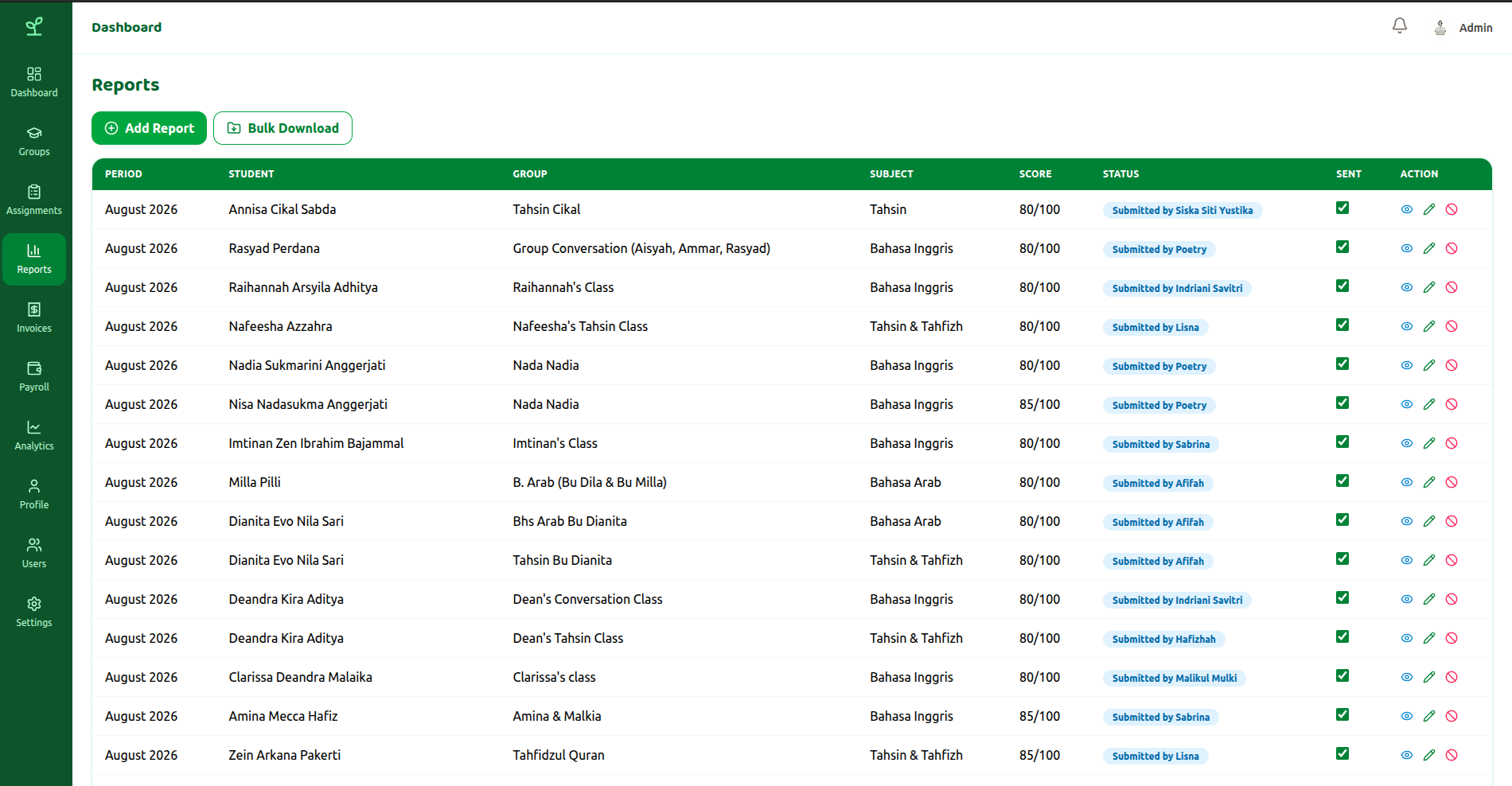
Task: Open Assignments in sidebar
Action: pyautogui.click(x=34, y=200)
